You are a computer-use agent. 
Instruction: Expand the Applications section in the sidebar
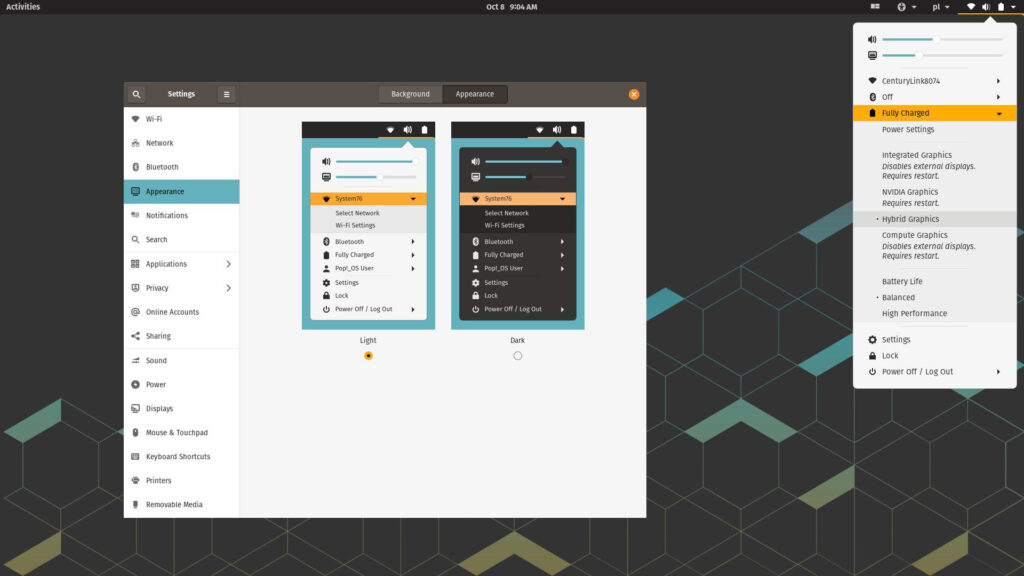point(182,264)
